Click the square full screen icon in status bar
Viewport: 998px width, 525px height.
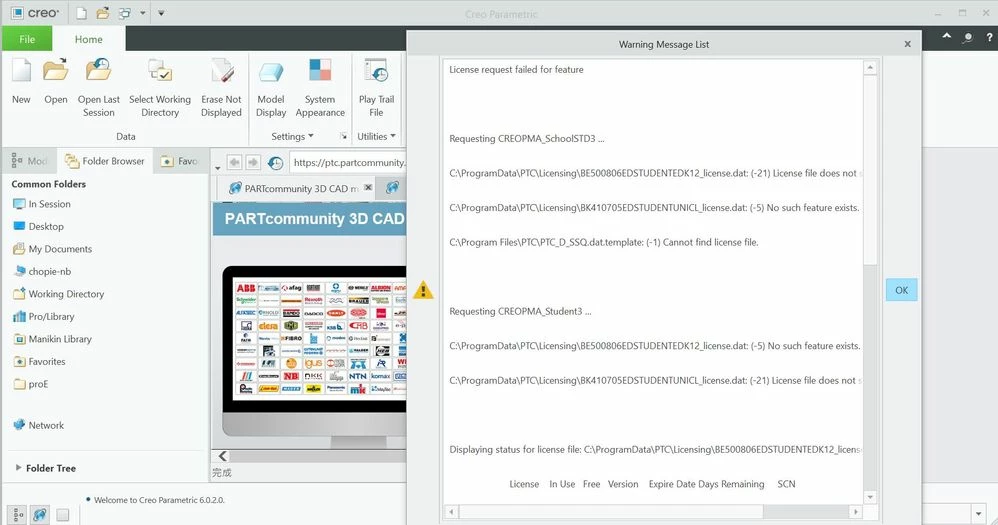(62, 515)
